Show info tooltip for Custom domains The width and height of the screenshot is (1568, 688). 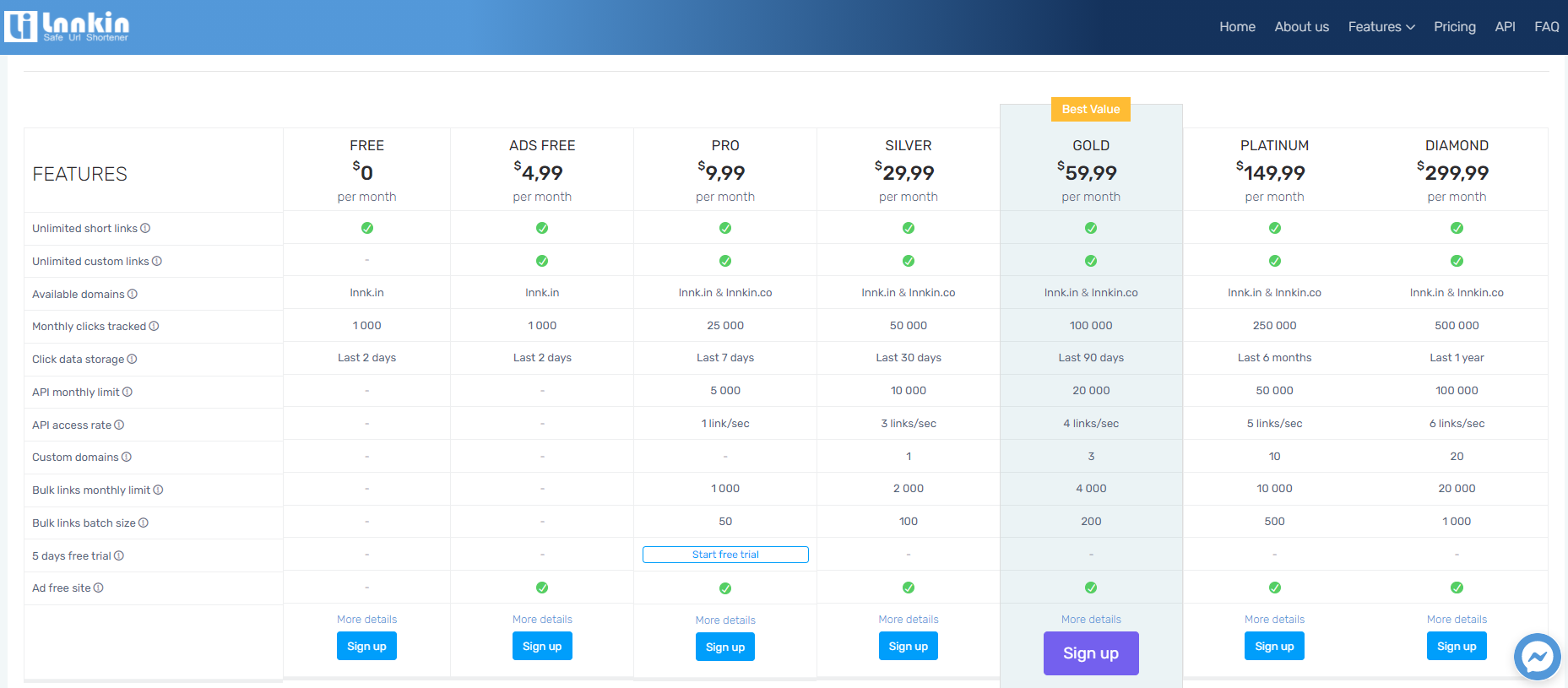point(127,458)
